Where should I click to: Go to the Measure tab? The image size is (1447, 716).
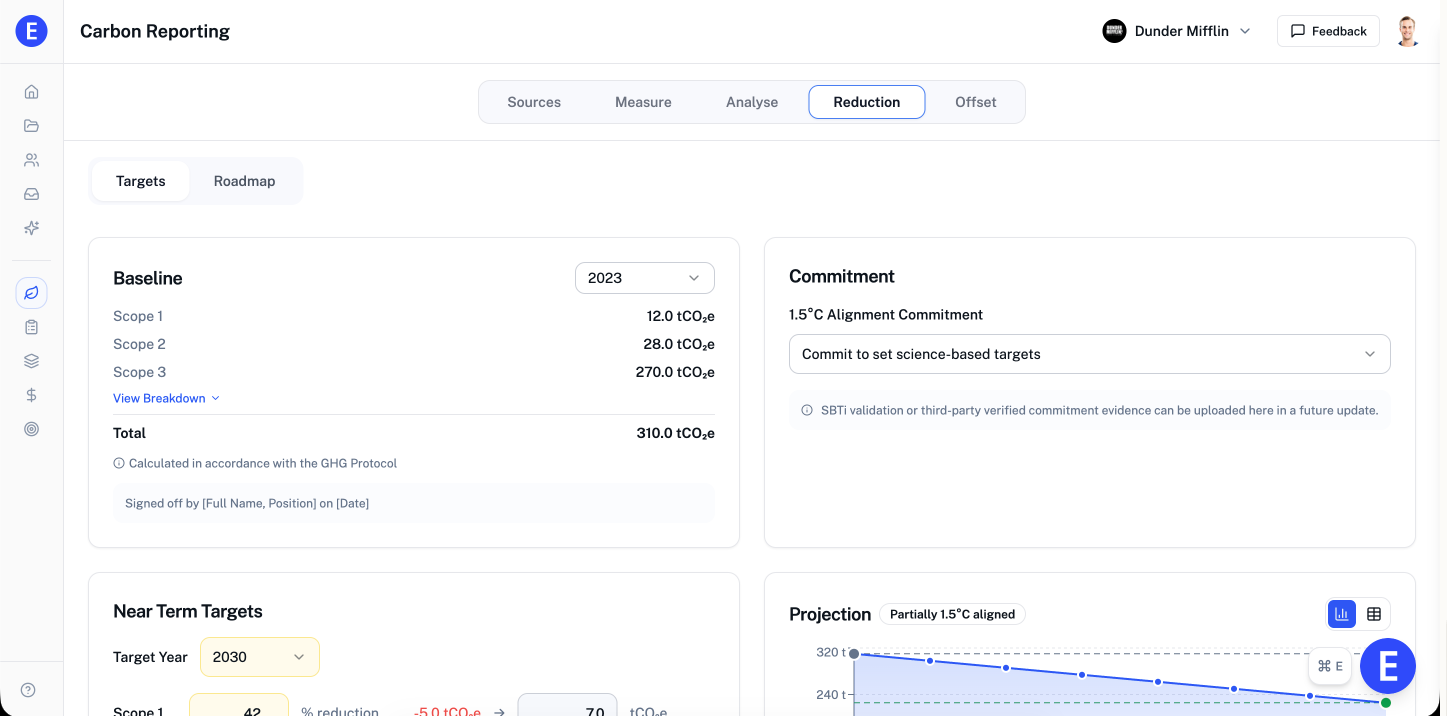643,102
